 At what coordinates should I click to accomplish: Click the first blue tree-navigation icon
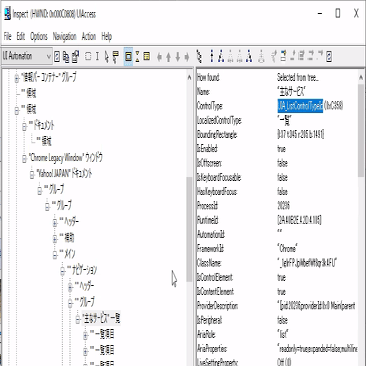(211, 56)
